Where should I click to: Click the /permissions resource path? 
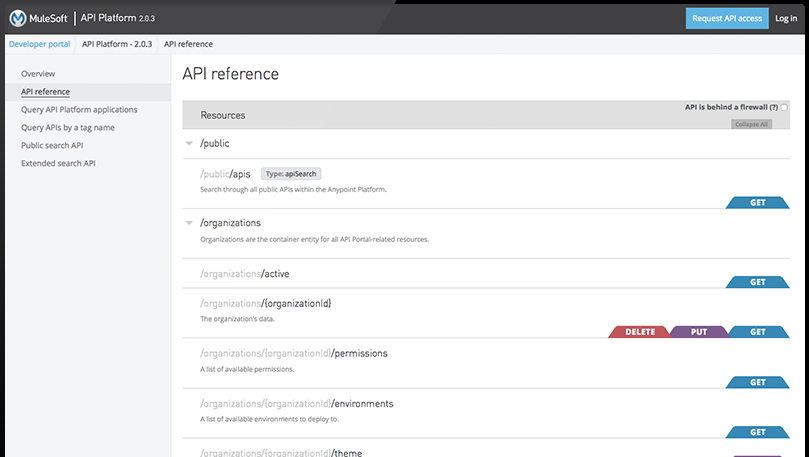[x=294, y=353]
